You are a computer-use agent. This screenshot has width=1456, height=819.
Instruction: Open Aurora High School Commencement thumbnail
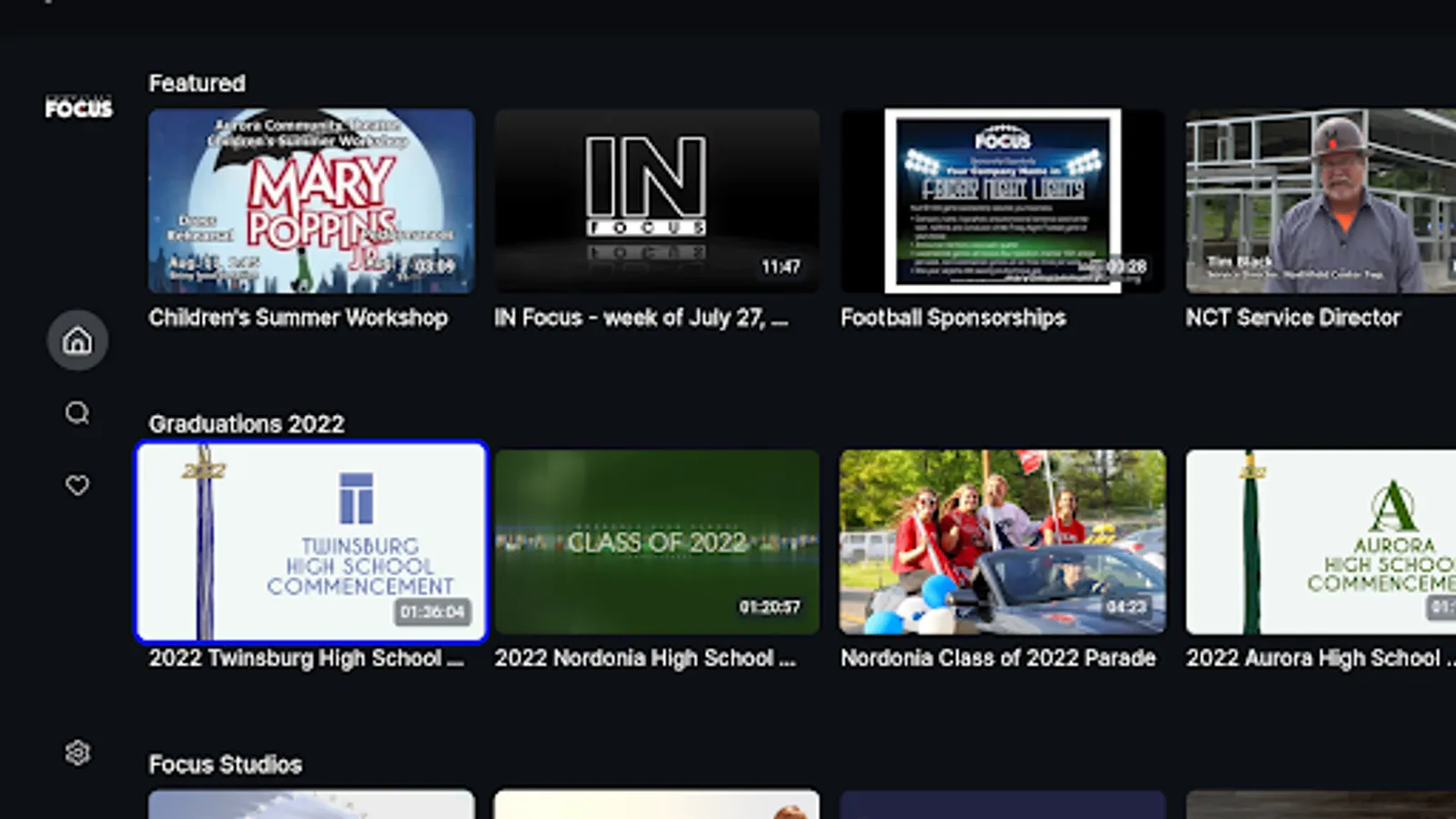[x=1320, y=542]
